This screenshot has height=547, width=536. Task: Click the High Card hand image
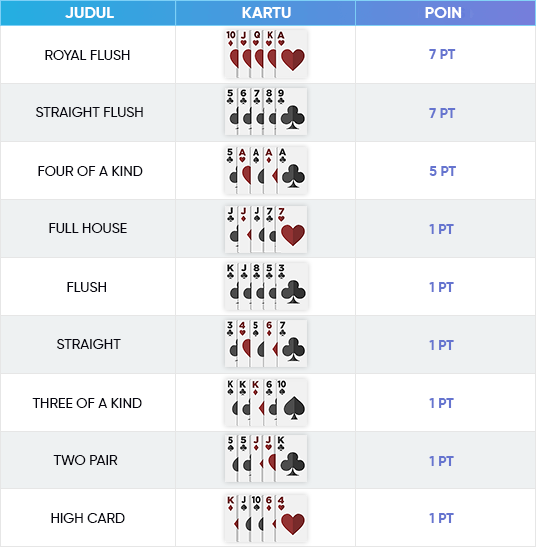266,518
